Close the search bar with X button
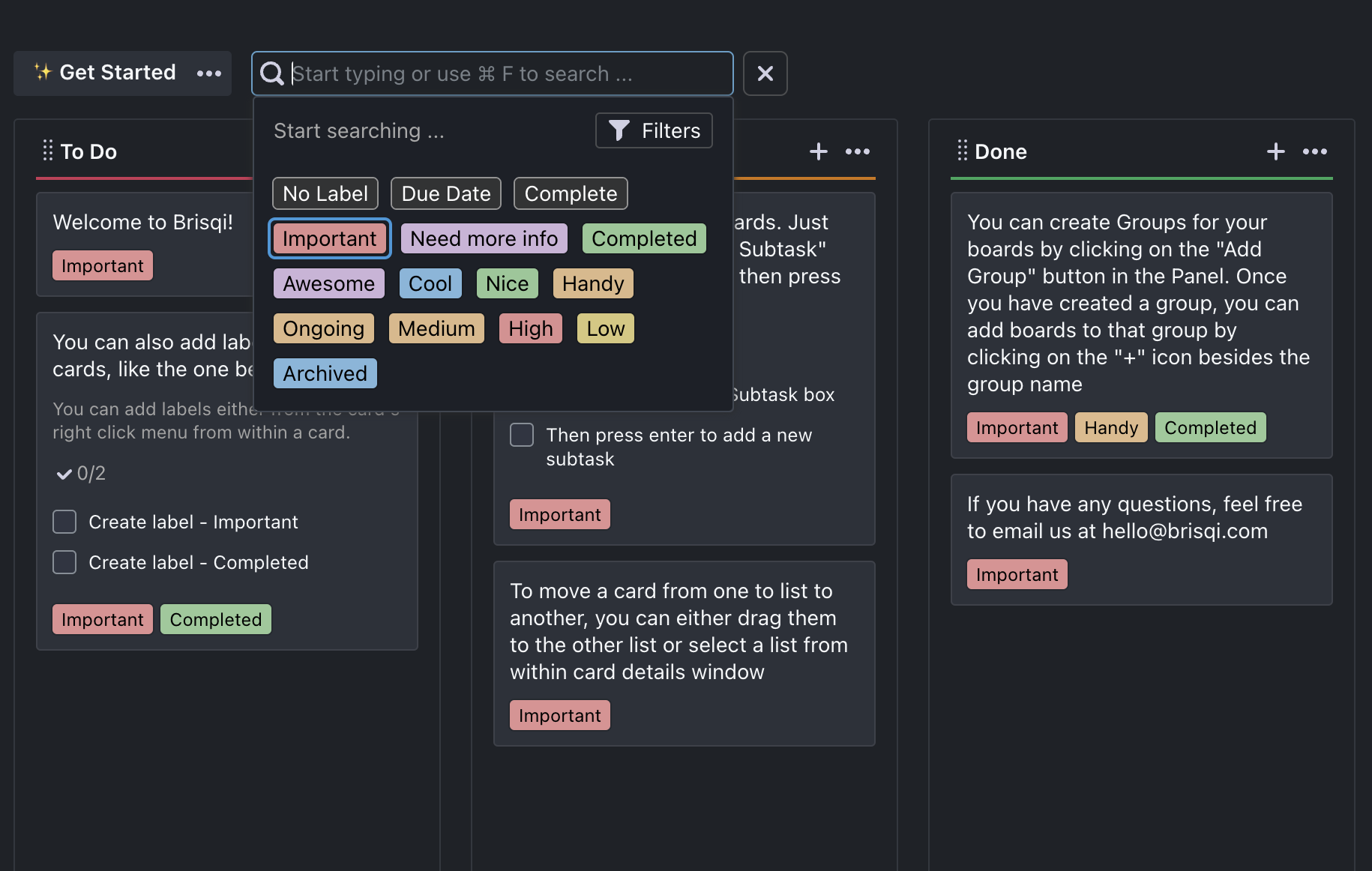 [765, 73]
